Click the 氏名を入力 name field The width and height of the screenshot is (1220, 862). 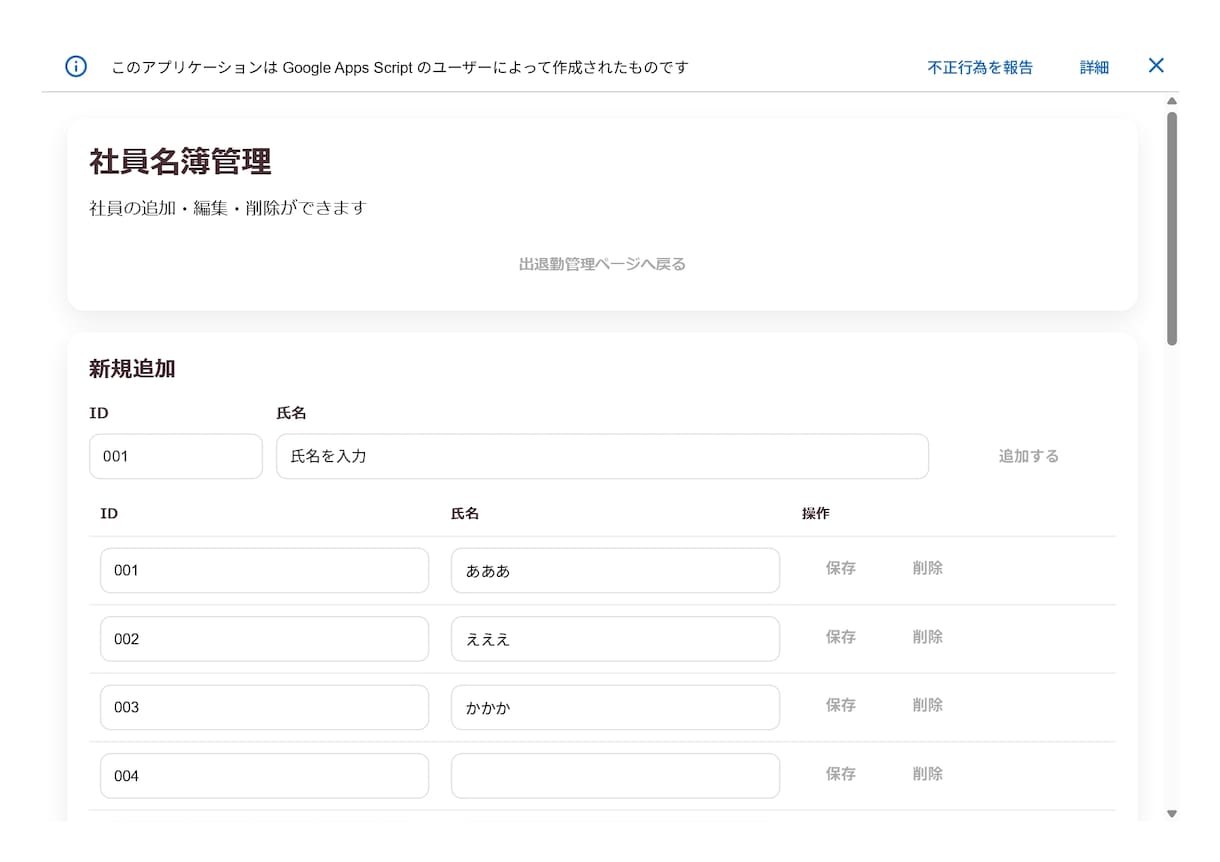pyautogui.click(x=602, y=456)
